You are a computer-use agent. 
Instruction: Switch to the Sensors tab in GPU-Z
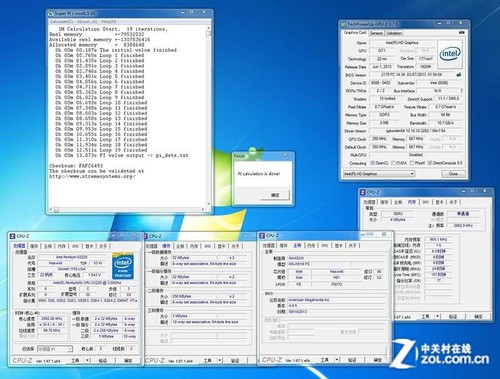pyautogui.click(x=376, y=33)
